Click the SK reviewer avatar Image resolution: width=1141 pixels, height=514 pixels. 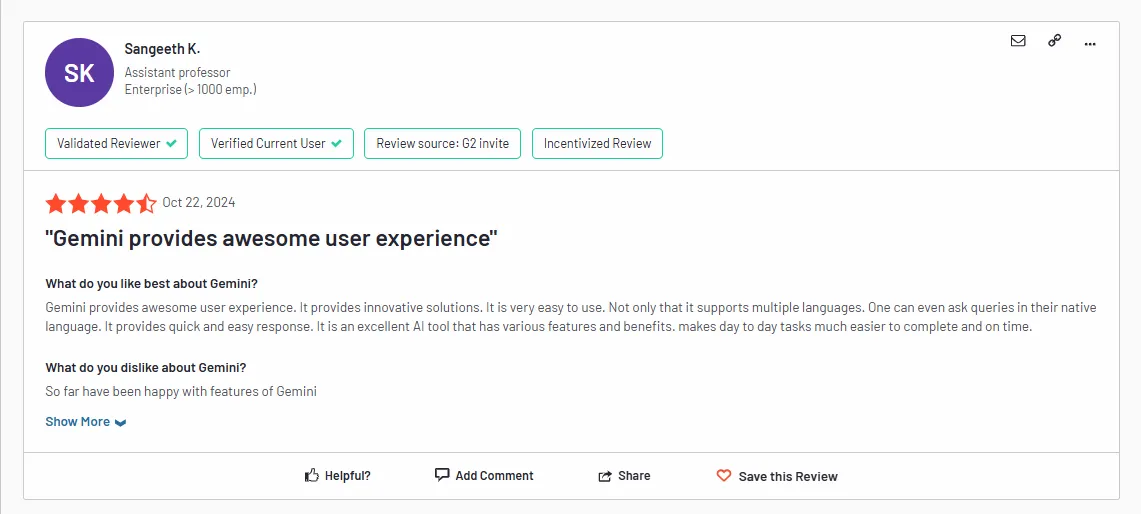79,73
